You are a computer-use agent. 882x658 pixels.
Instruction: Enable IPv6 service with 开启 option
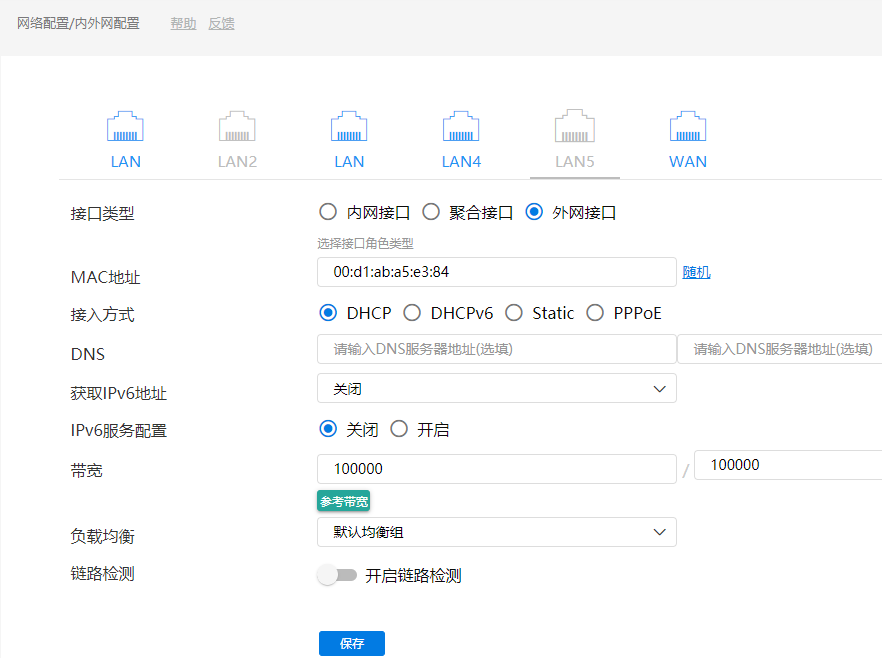point(399,430)
